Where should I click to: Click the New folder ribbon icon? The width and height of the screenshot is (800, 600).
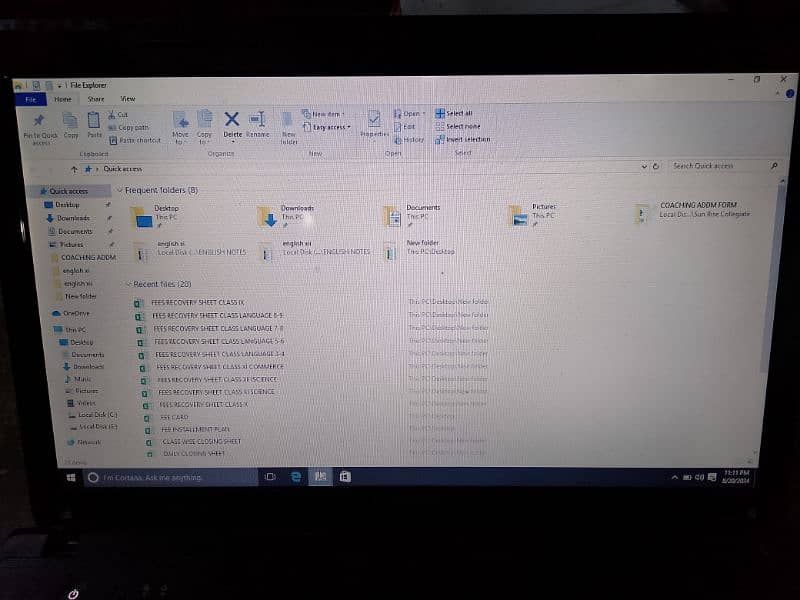pyautogui.click(x=288, y=124)
